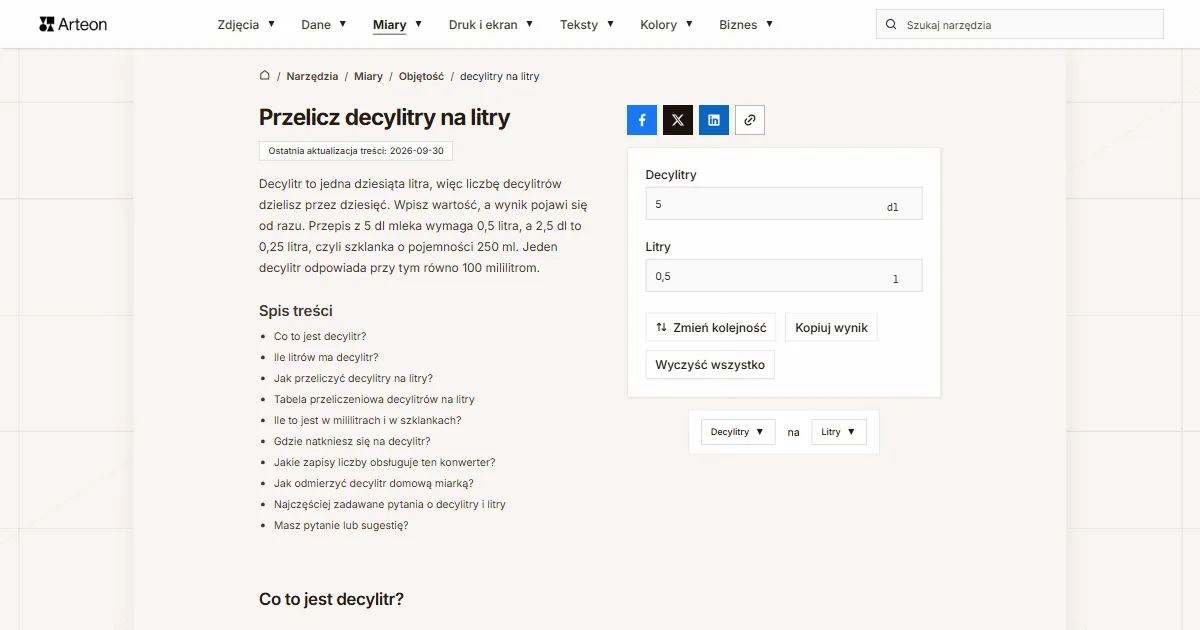Open the Druk i ekran menu

tap(491, 25)
